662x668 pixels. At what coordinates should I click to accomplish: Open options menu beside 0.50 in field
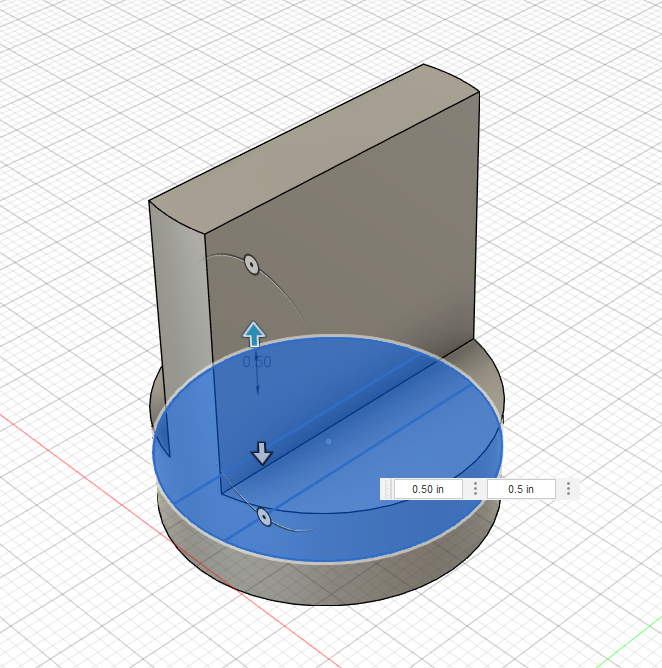[475, 489]
